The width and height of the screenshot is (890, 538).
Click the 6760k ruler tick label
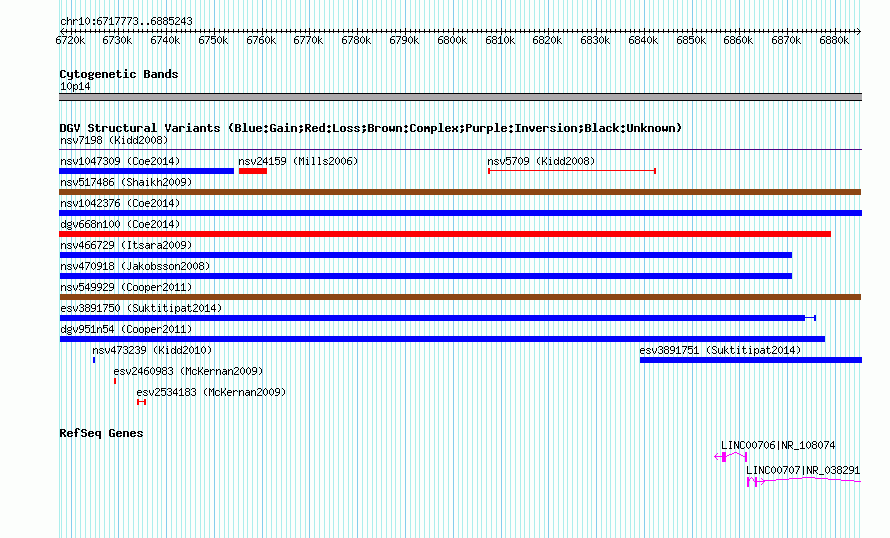point(261,41)
